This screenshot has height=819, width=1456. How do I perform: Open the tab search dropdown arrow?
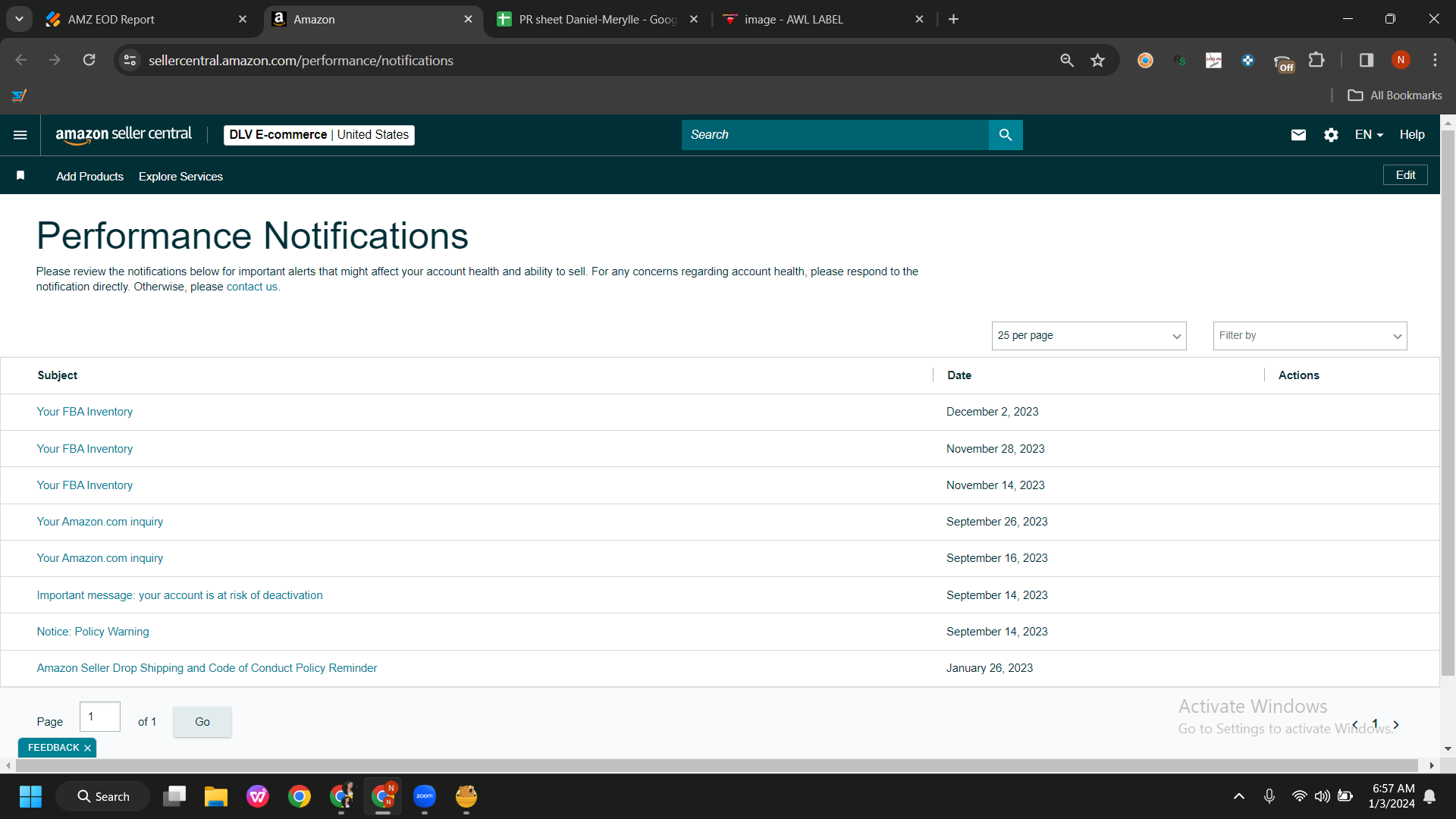coord(19,19)
